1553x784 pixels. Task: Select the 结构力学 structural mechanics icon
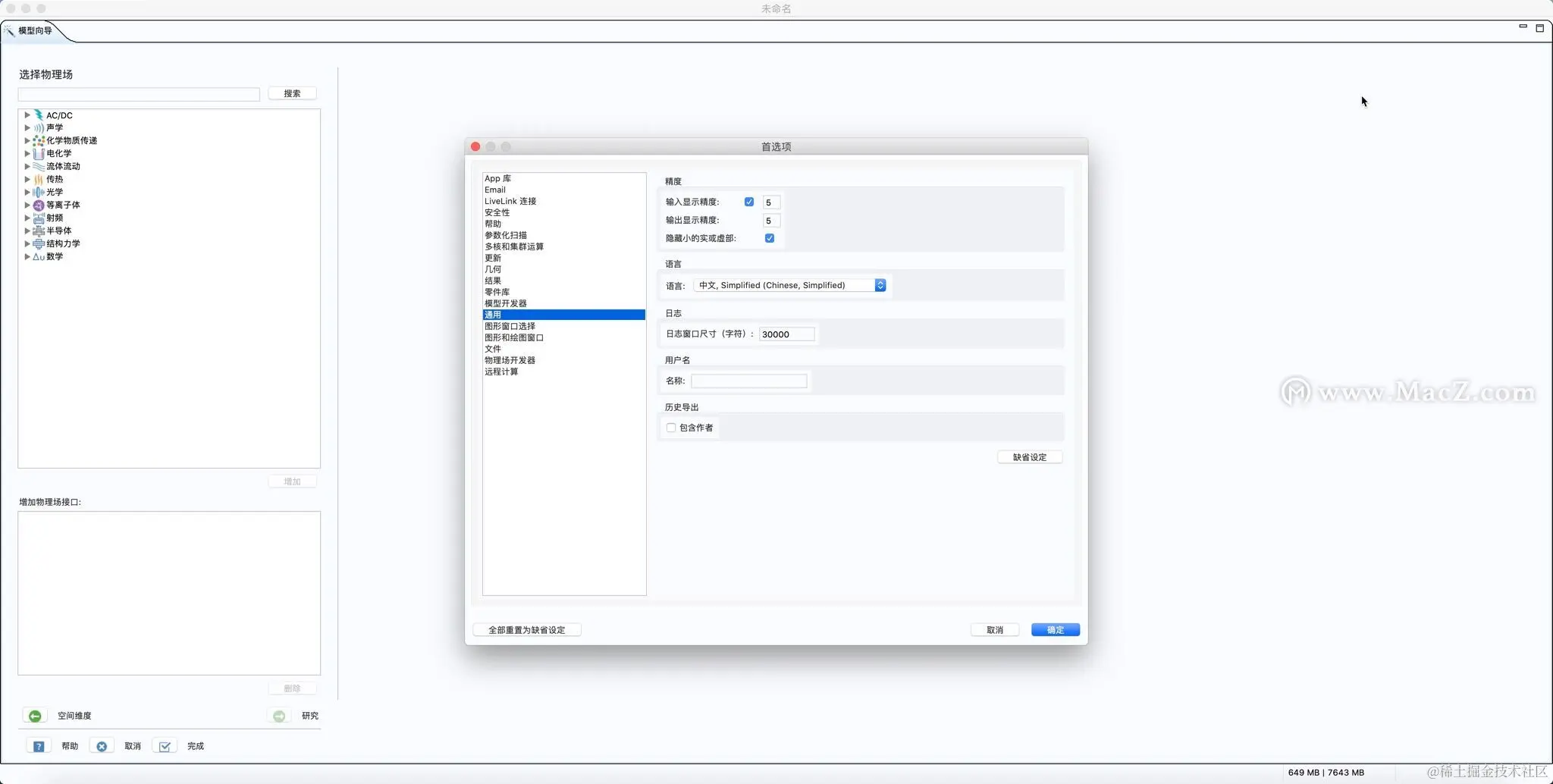point(38,243)
